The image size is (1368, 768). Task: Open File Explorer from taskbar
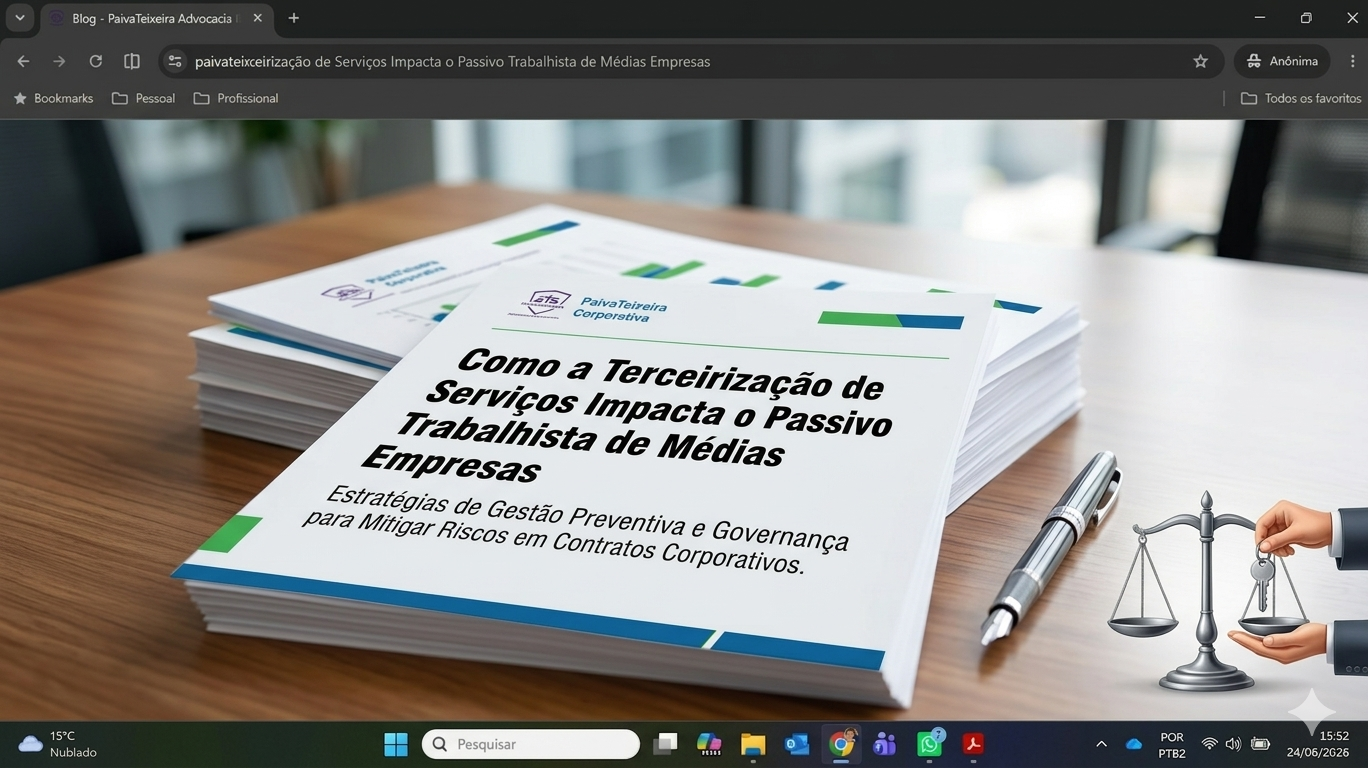[753, 744]
